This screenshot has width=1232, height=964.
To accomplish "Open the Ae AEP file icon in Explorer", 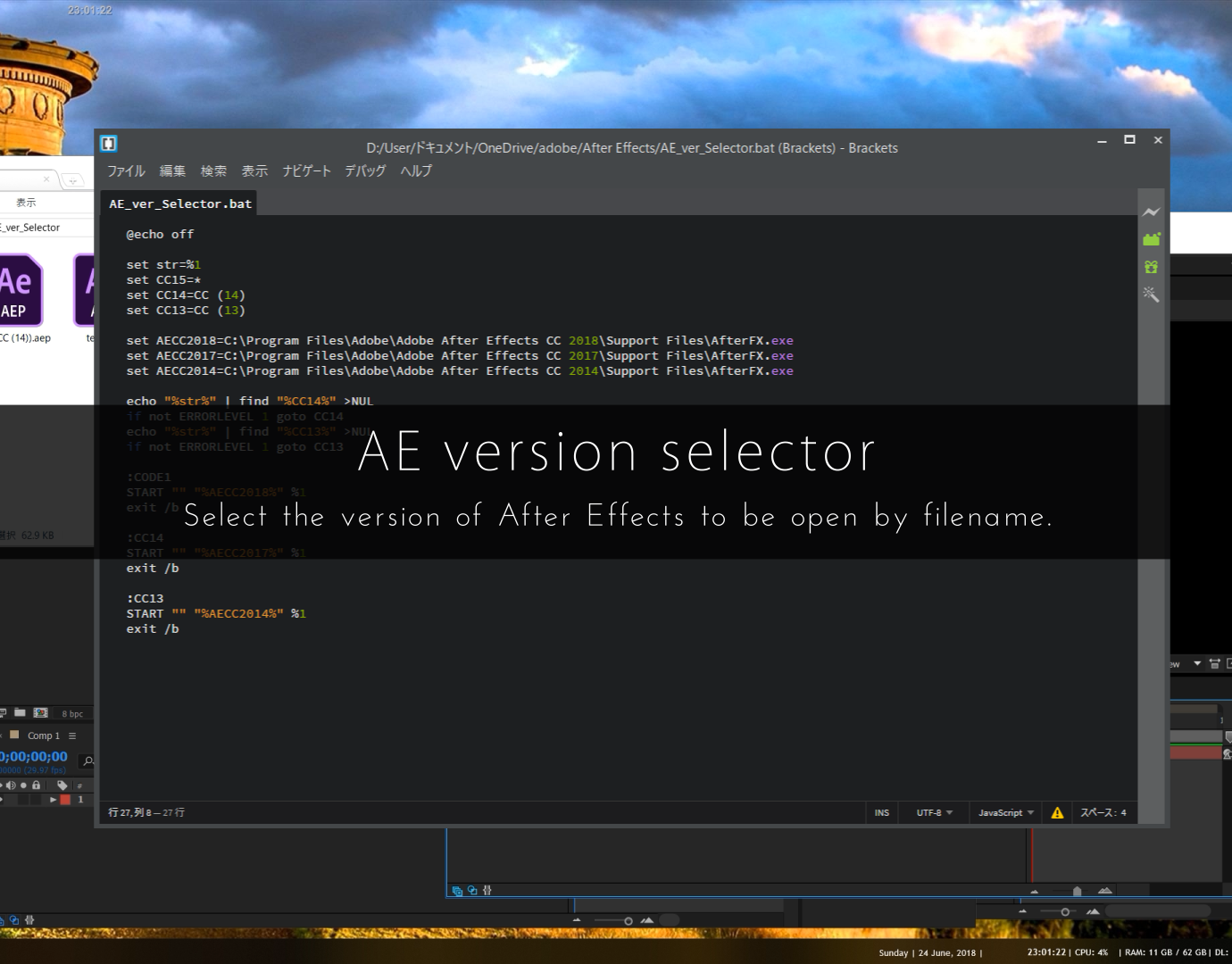I will [x=20, y=290].
